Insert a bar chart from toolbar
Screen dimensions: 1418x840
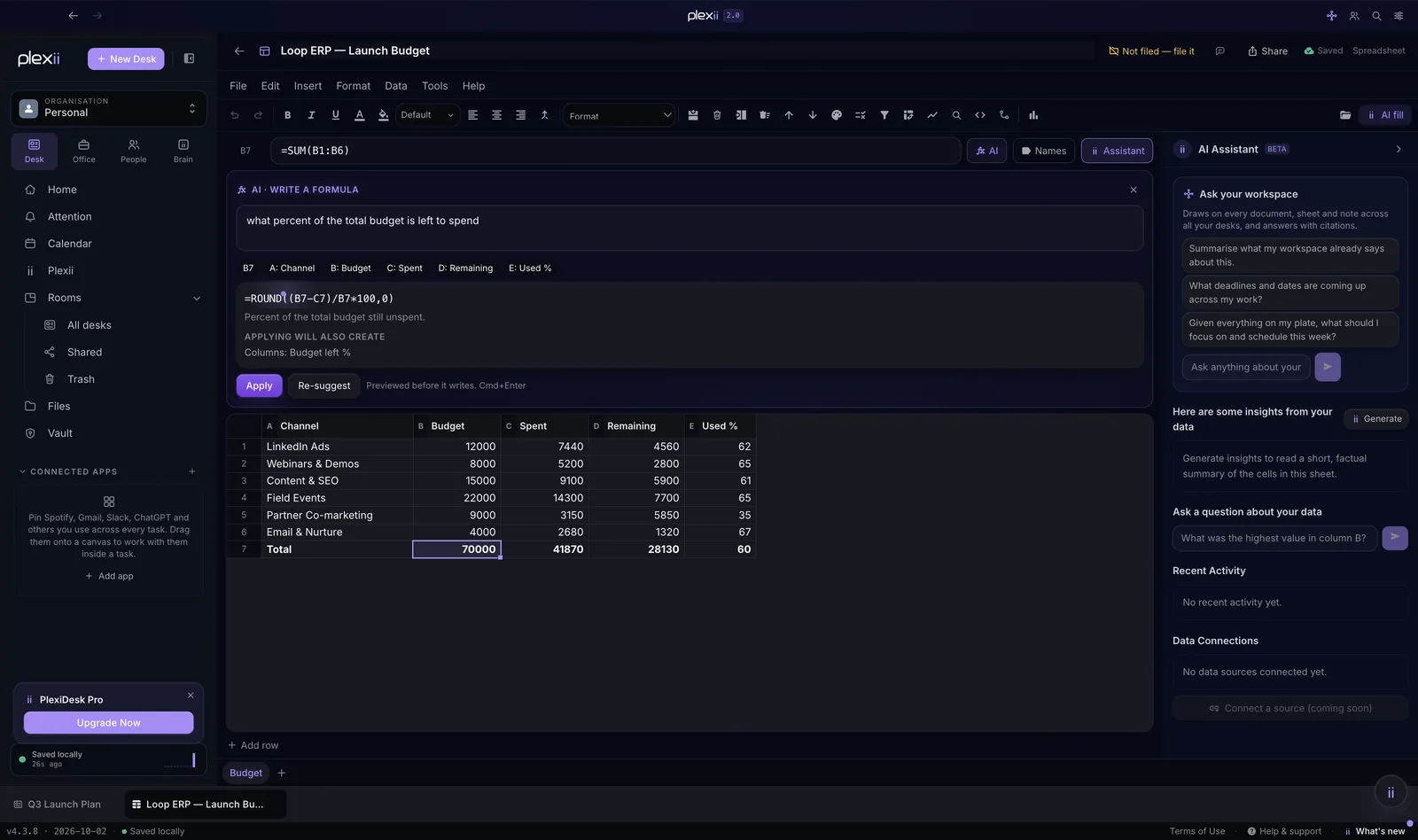[1033, 115]
